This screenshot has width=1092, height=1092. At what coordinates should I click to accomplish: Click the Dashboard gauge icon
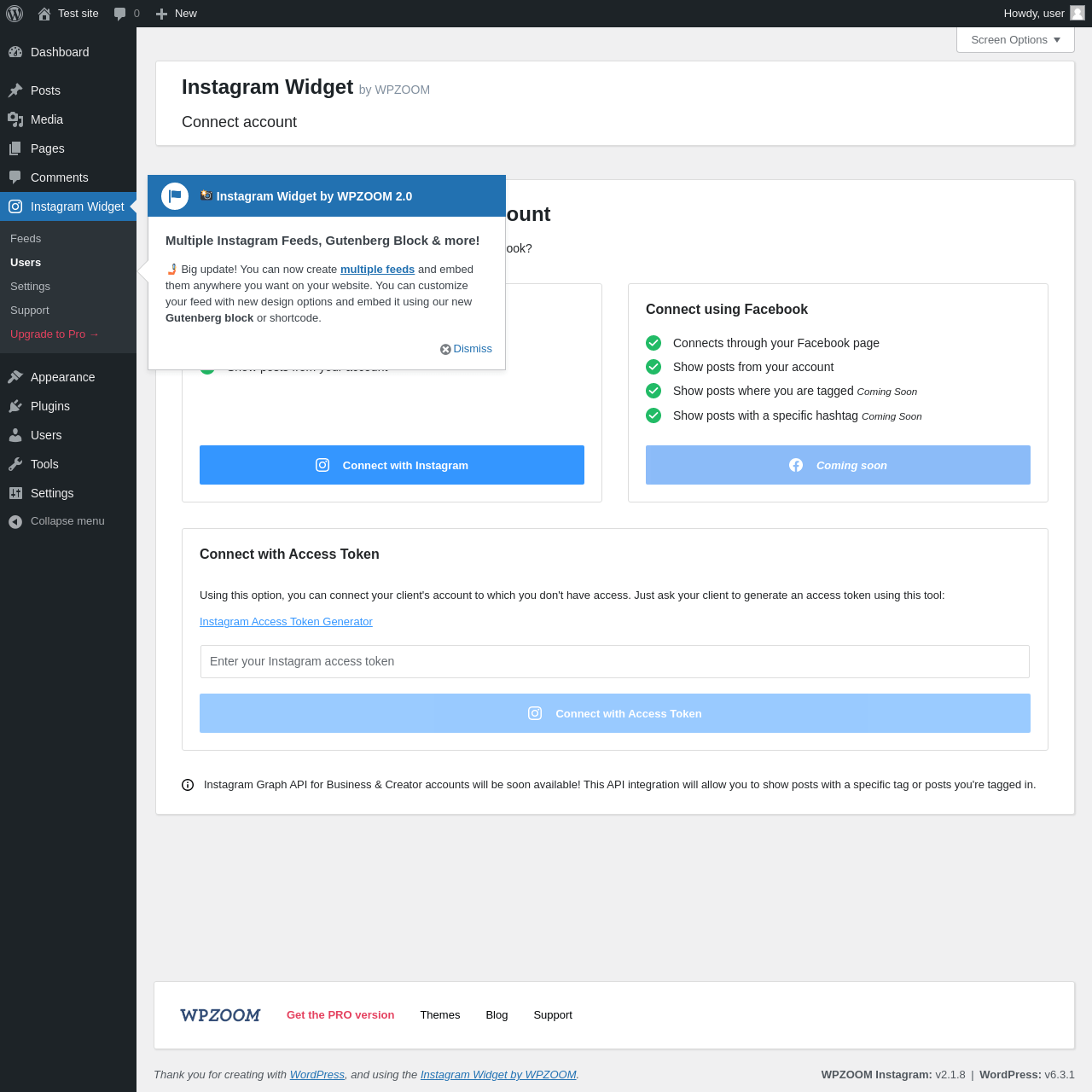click(x=15, y=52)
